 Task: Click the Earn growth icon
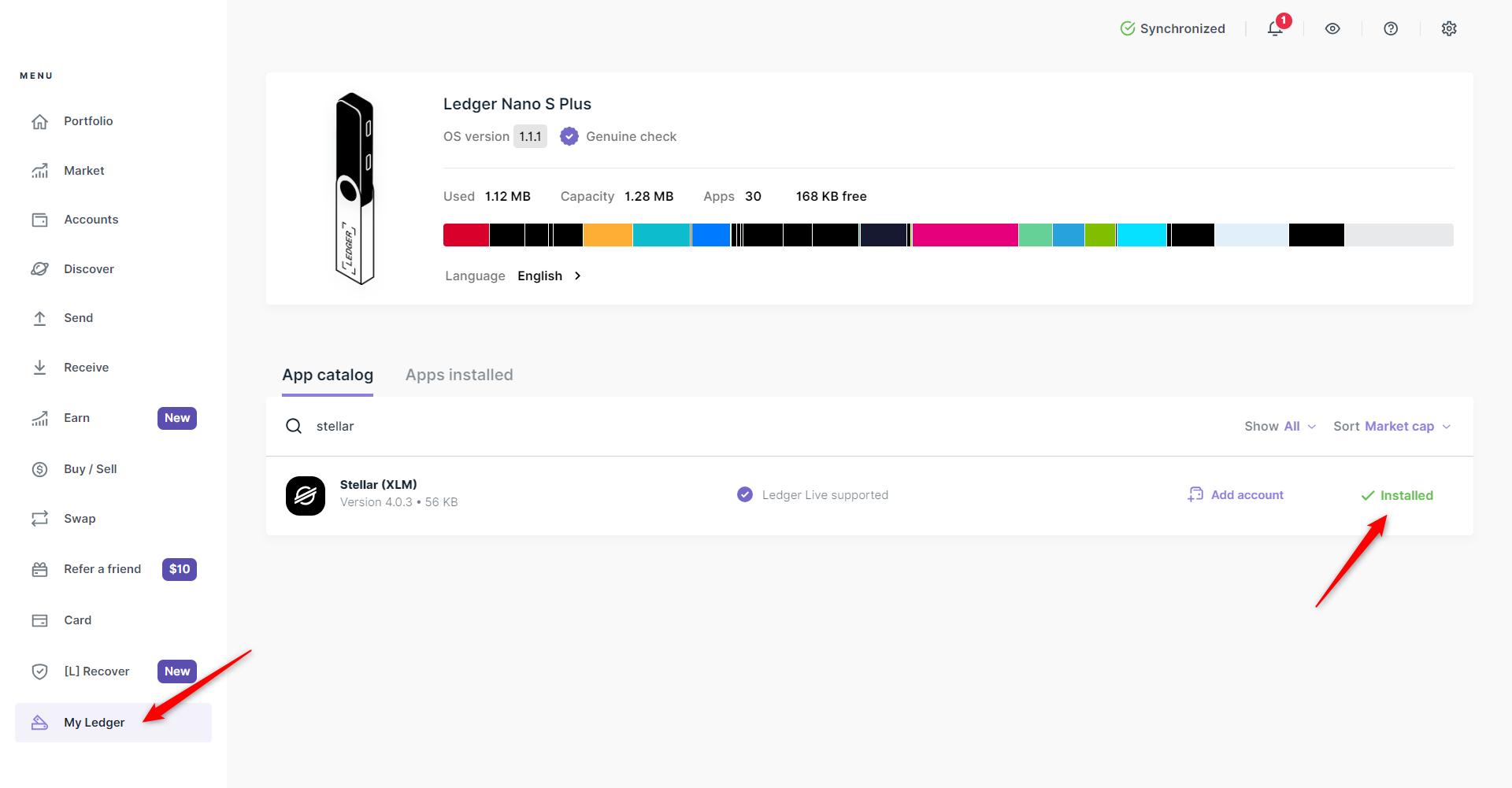point(40,418)
